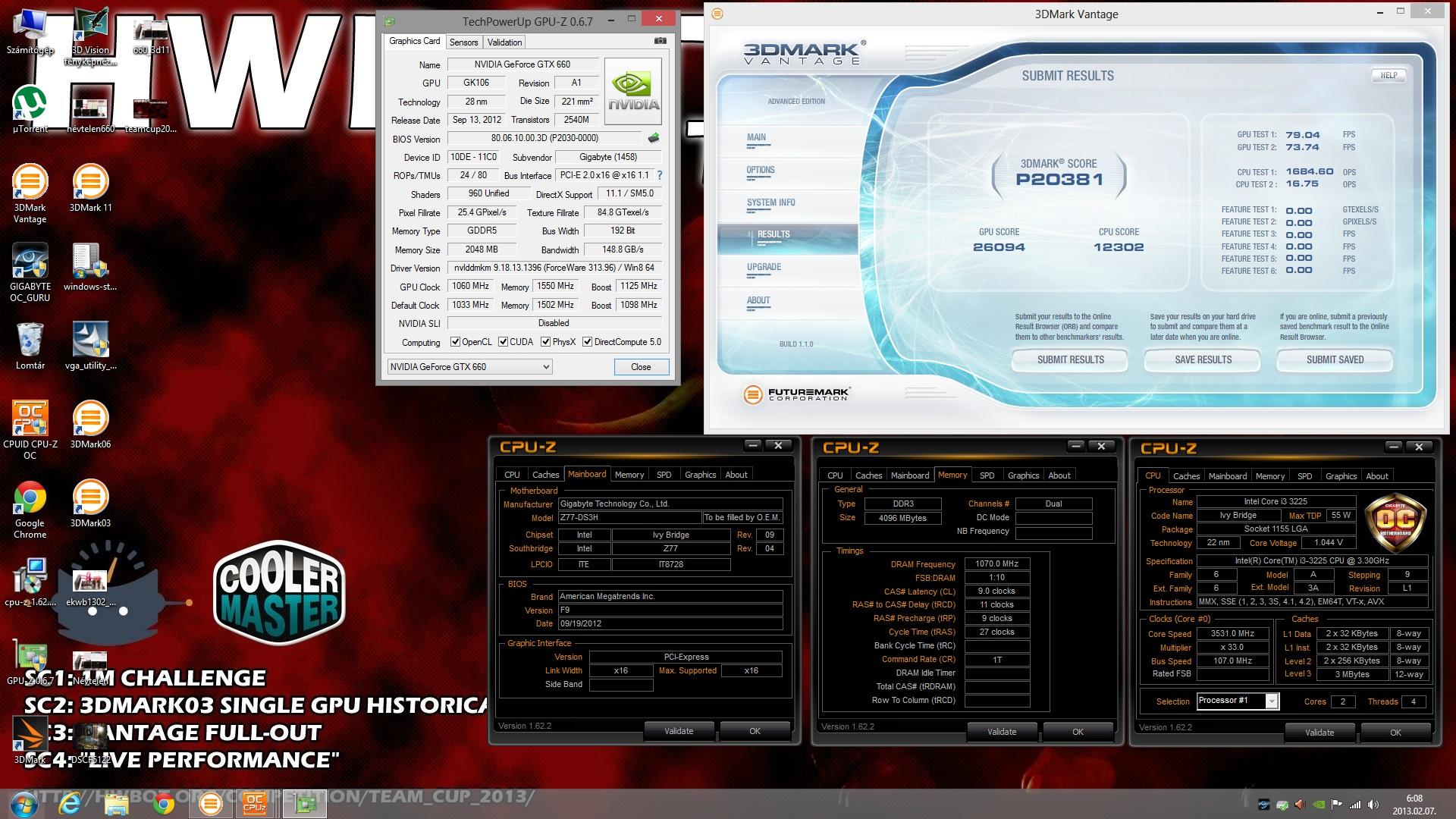Click the bus interface question mark in GPU-Z
The height and width of the screenshot is (819, 1456).
click(660, 175)
